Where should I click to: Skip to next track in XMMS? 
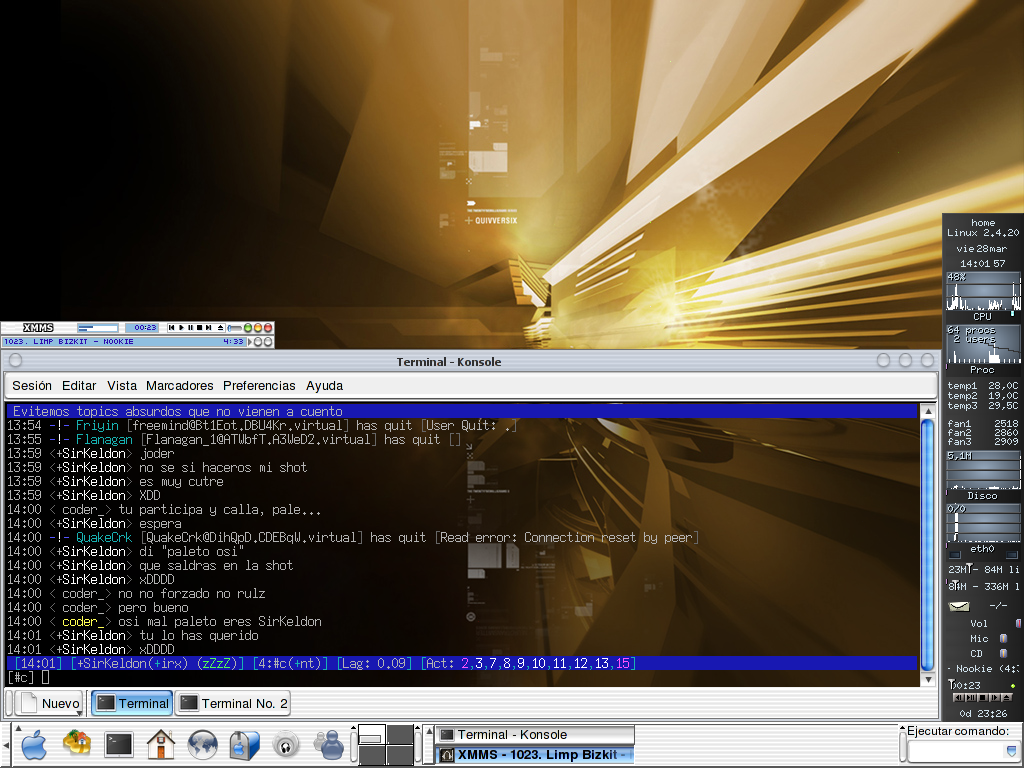click(208, 327)
